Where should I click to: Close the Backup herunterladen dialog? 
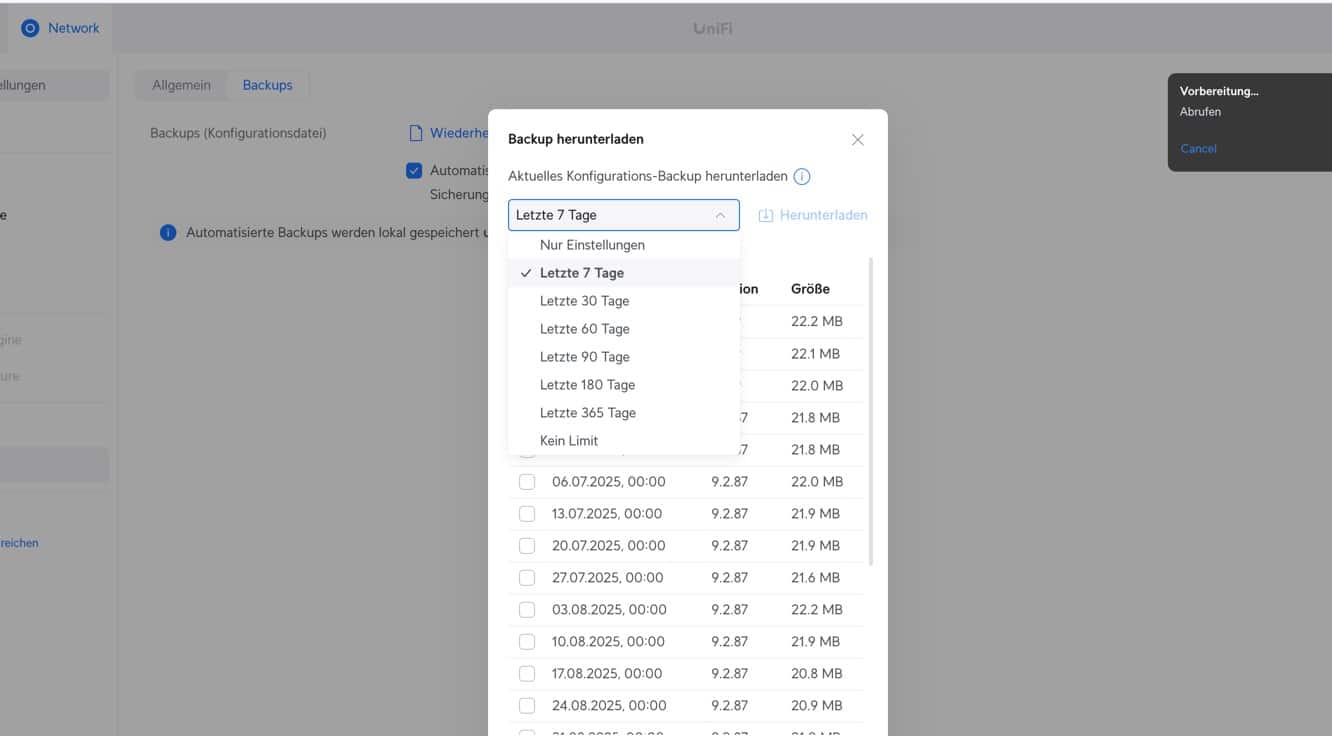click(857, 140)
